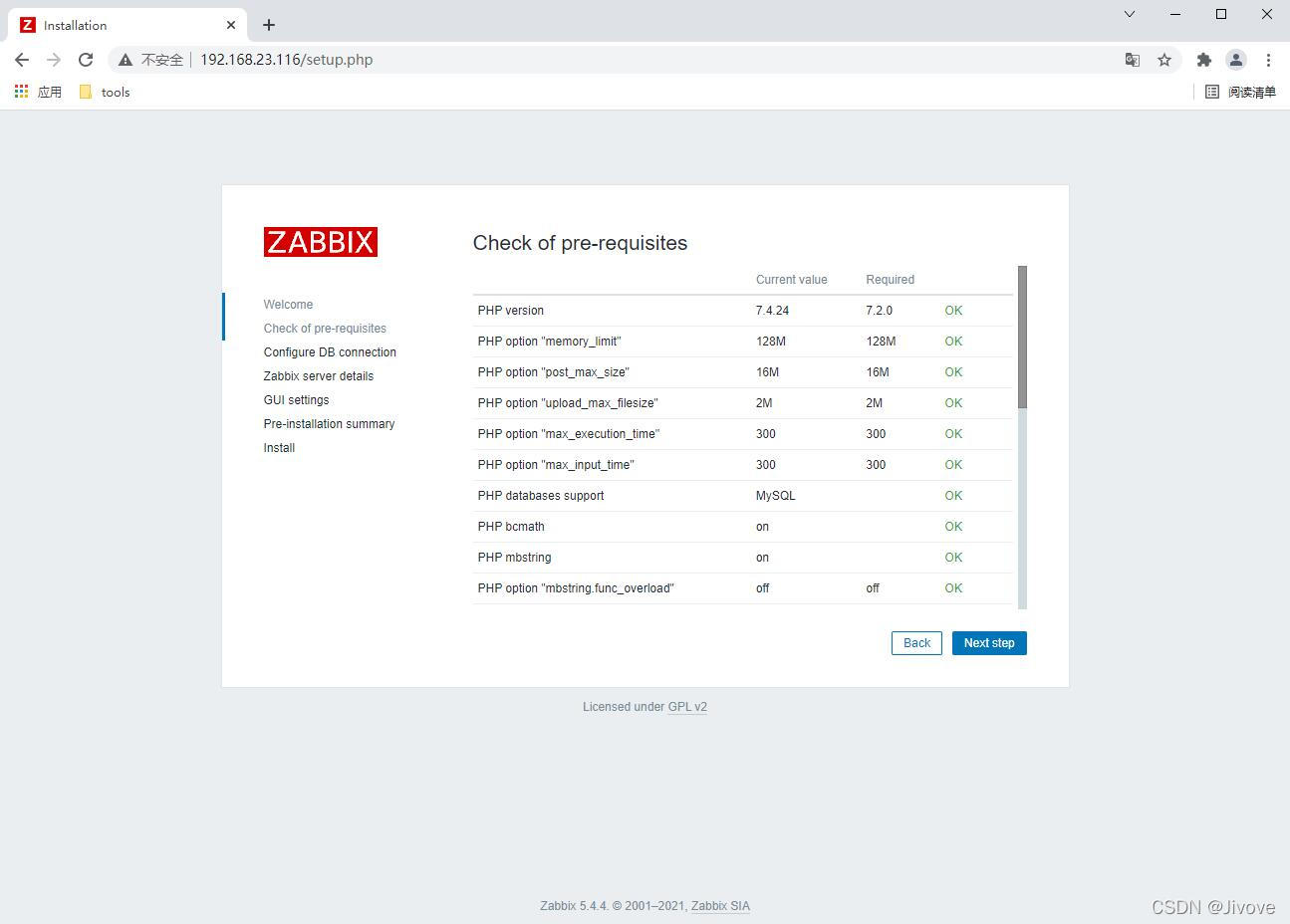Select GUI settings step
This screenshot has height=924, width=1290.
pyautogui.click(x=296, y=400)
